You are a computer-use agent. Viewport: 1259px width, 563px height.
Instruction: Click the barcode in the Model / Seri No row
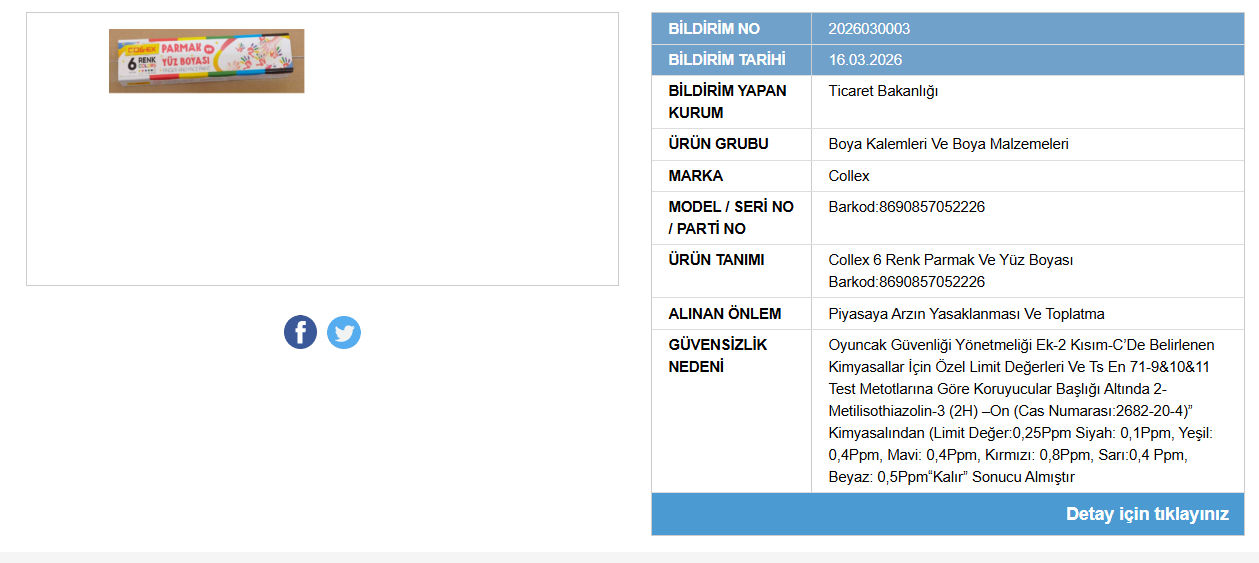pos(906,207)
